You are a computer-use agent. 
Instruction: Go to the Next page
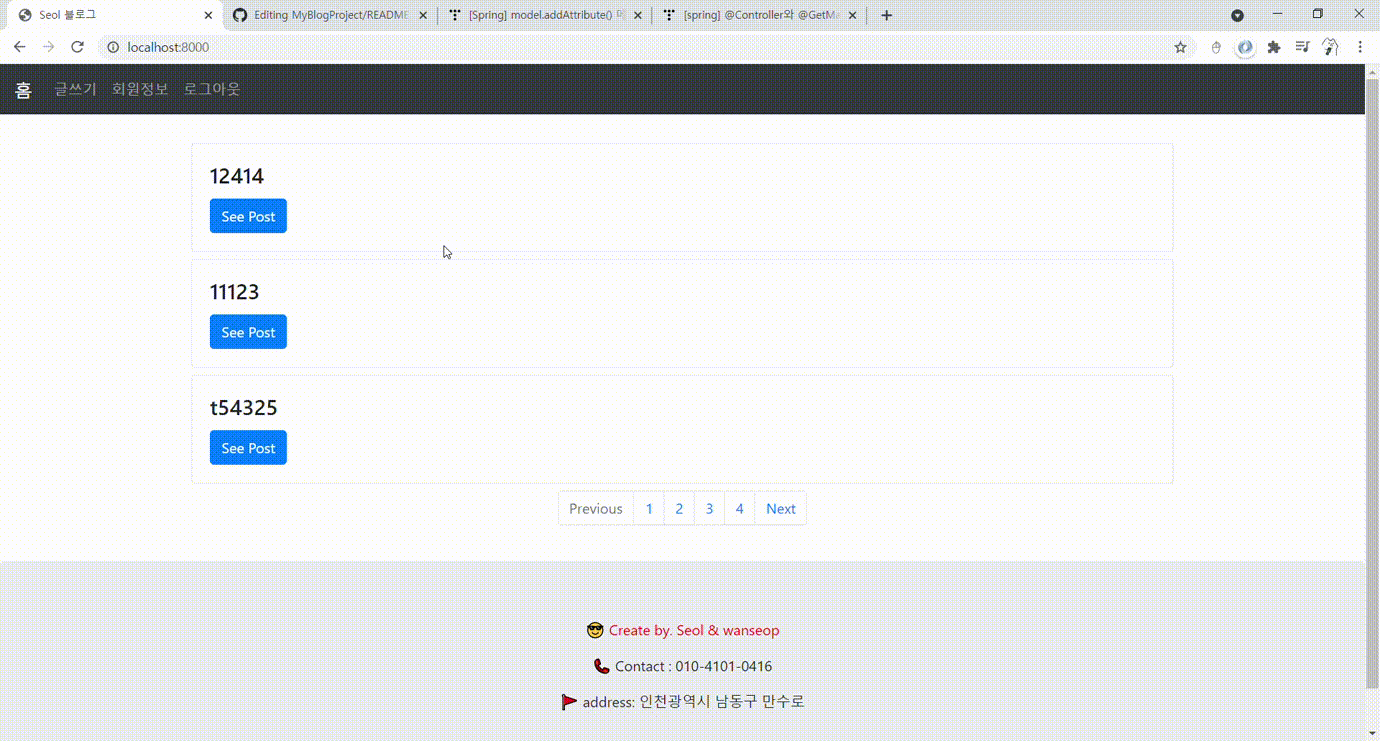click(781, 508)
